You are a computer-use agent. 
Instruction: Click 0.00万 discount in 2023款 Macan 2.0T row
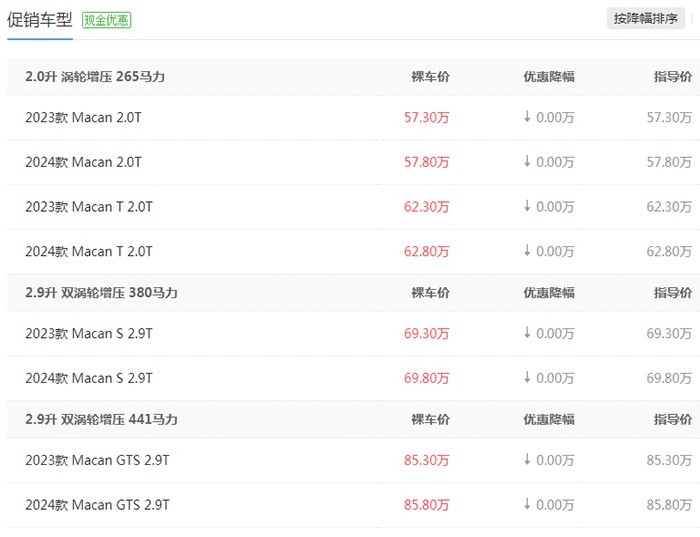(555, 117)
